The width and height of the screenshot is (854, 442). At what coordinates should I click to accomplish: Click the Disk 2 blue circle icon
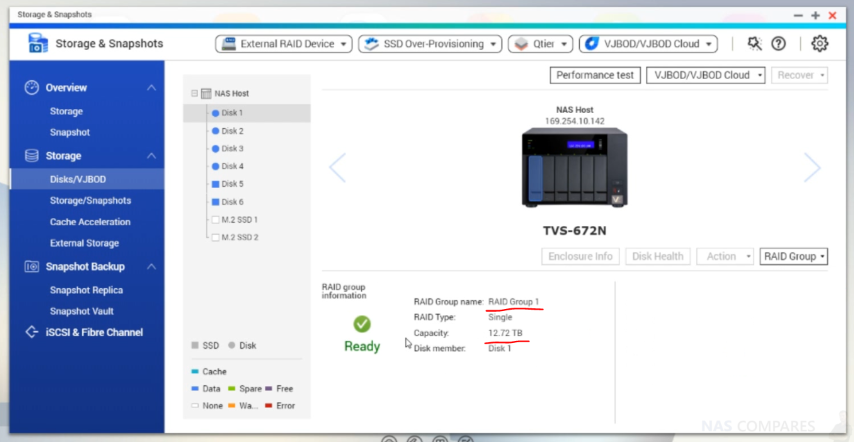click(215, 131)
